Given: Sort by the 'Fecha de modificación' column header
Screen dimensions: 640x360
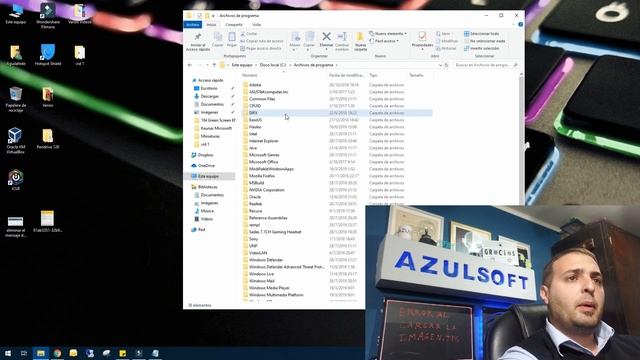Looking at the screenshot, I should point(347,75).
